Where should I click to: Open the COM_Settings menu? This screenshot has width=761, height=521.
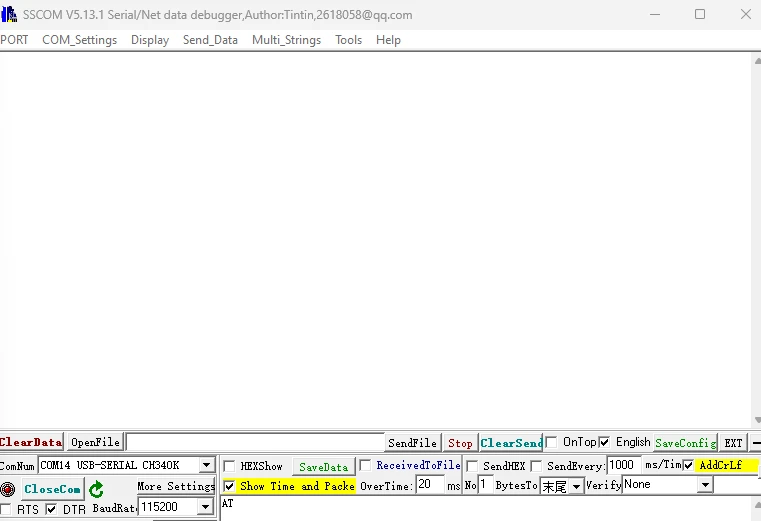(79, 40)
